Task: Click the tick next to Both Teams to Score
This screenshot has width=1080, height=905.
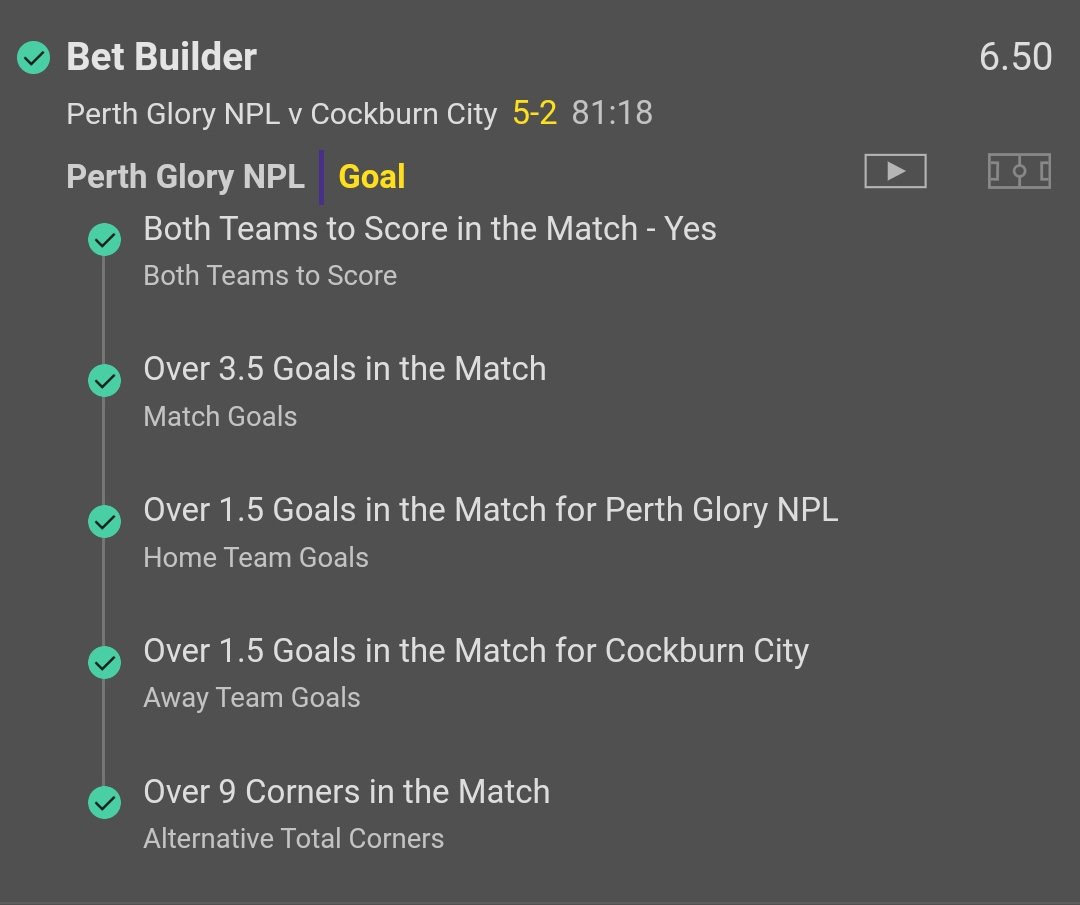Action: pyautogui.click(x=104, y=240)
